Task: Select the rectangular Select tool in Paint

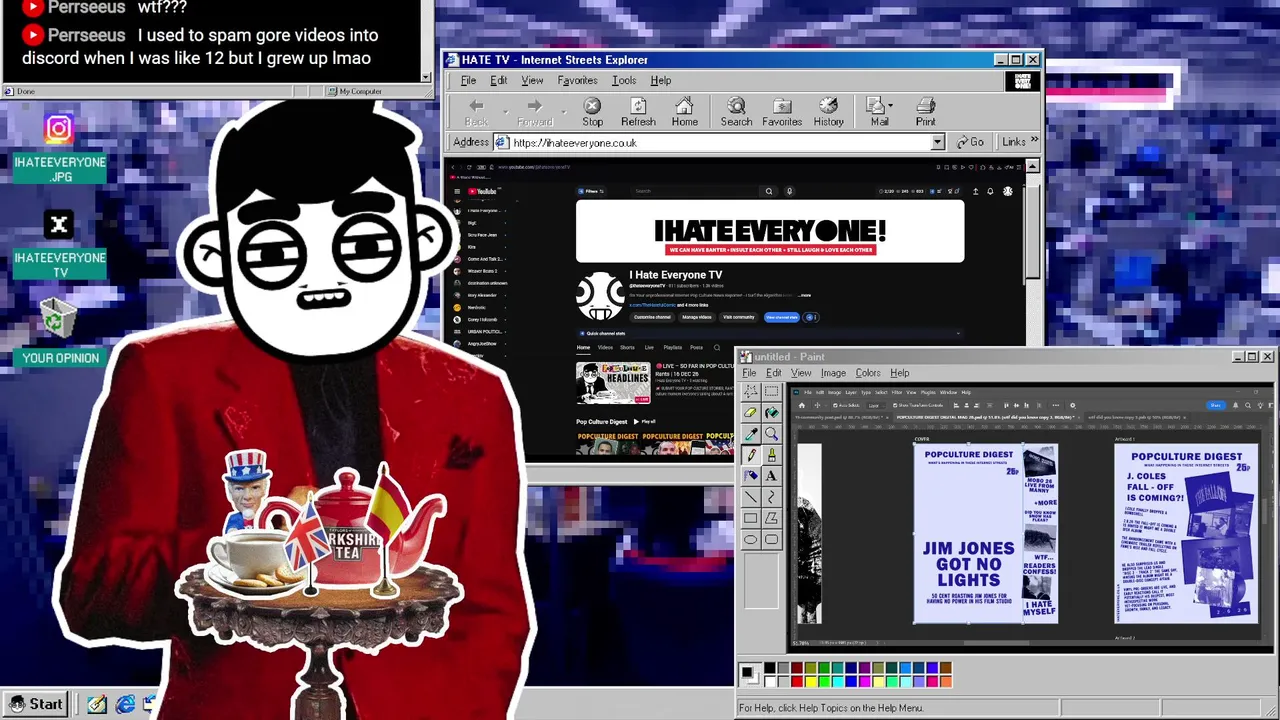Action: coord(771,391)
